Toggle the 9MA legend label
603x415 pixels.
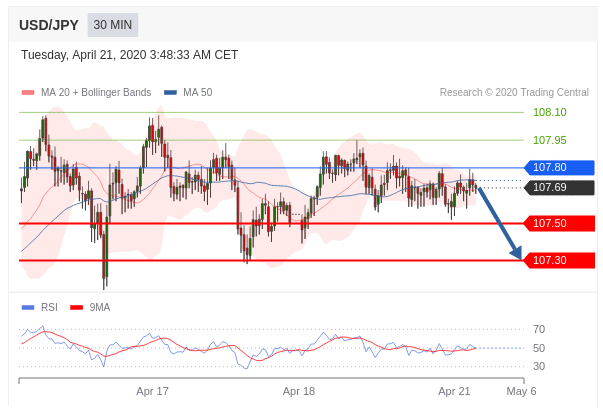click(x=100, y=308)
